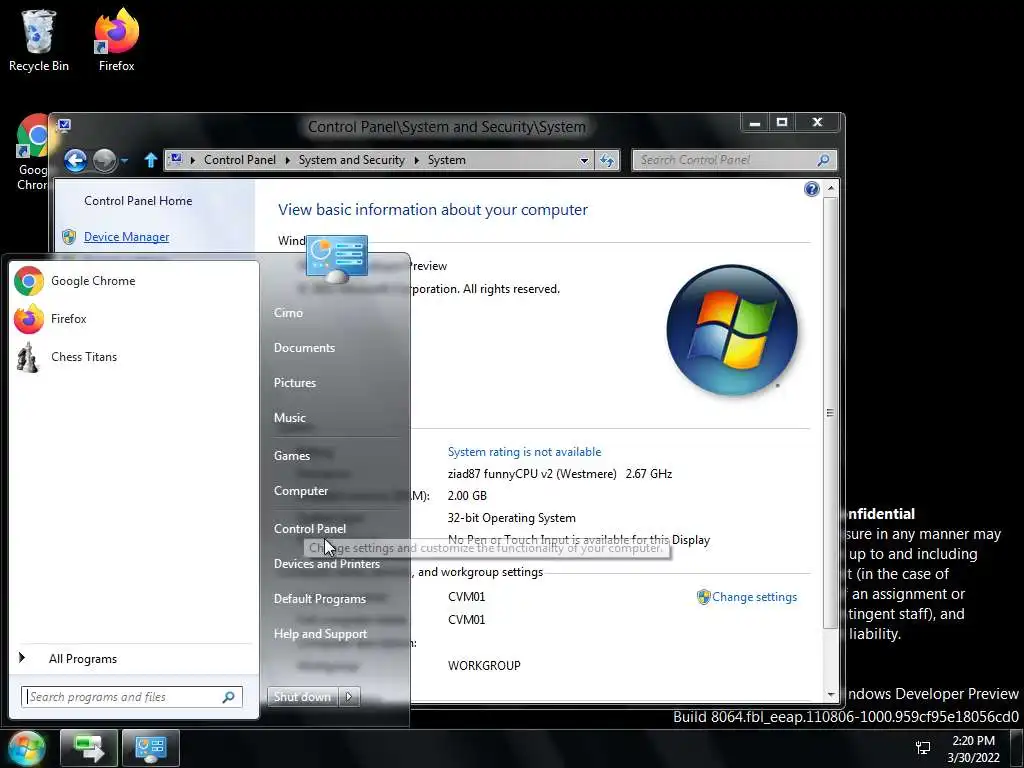1024x768 pixels.
Task: Click Change settings link
Action: [x=754, y=597]
